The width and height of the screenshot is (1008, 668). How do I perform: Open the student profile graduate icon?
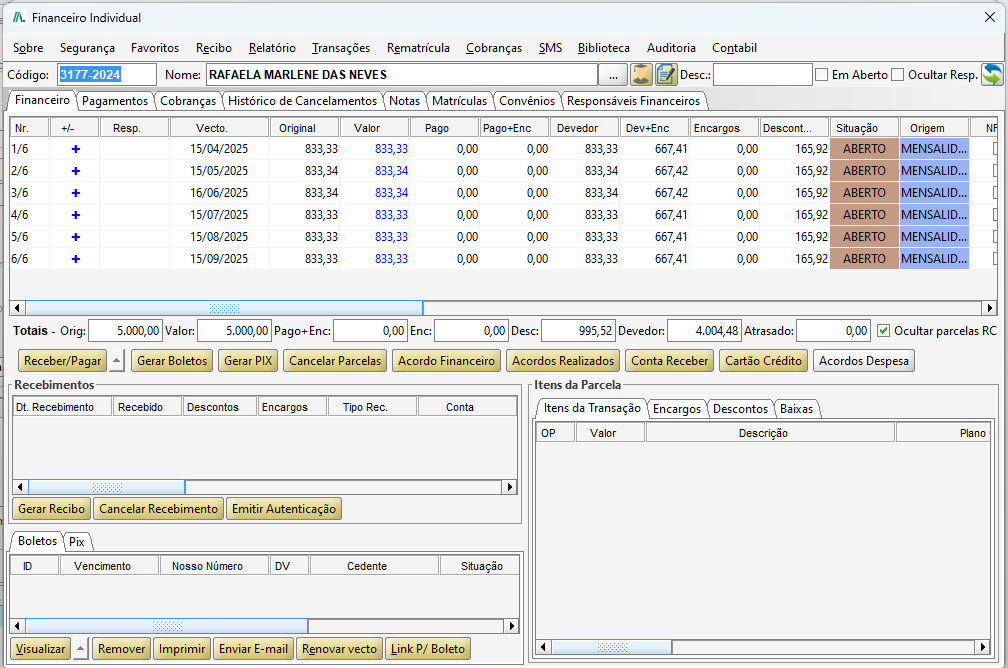(641, 75)
